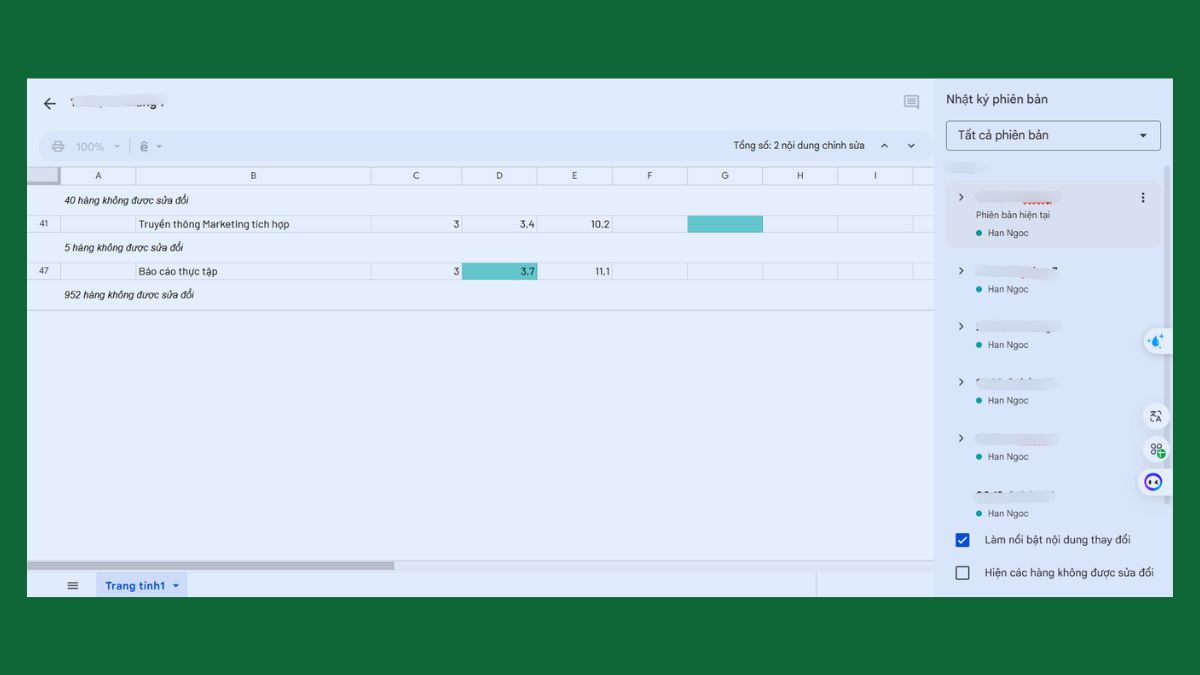Screen dimensions: 1200x675
Task: Open the comment history icon top right
Action: (911, 102)
